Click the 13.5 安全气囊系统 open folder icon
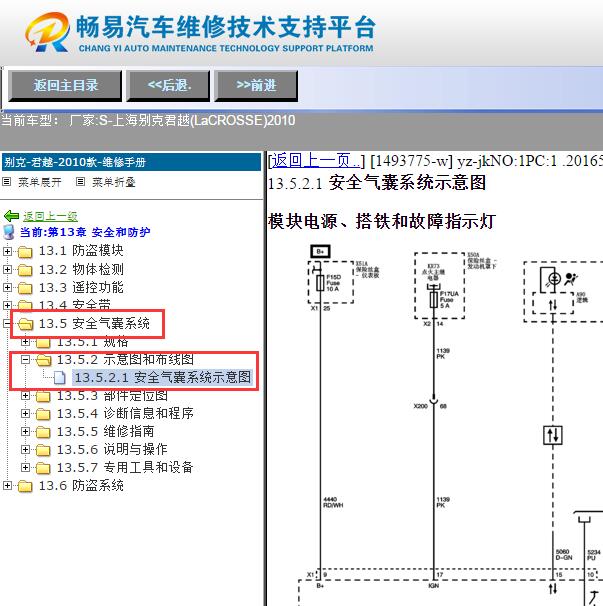This screenshot has width=603, height=606. coord(26,324)
